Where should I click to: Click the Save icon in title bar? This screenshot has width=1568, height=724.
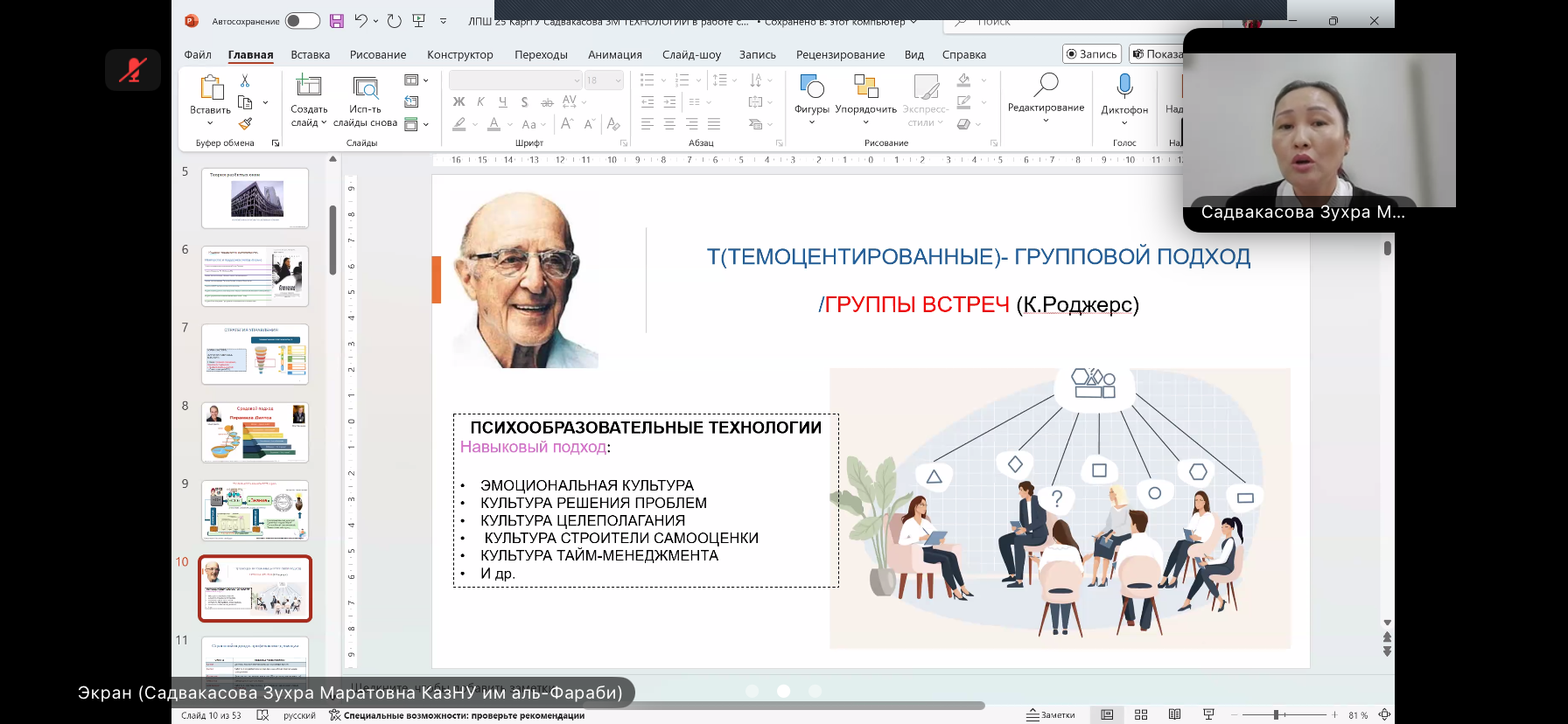tap(337, 21)
